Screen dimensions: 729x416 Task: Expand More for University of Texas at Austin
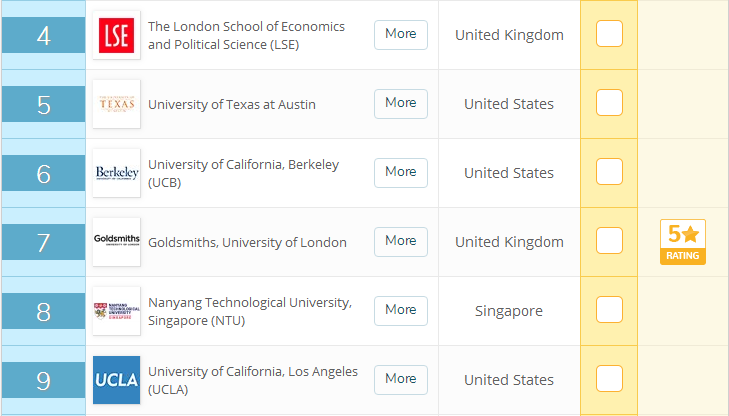(x=400, y=103)
